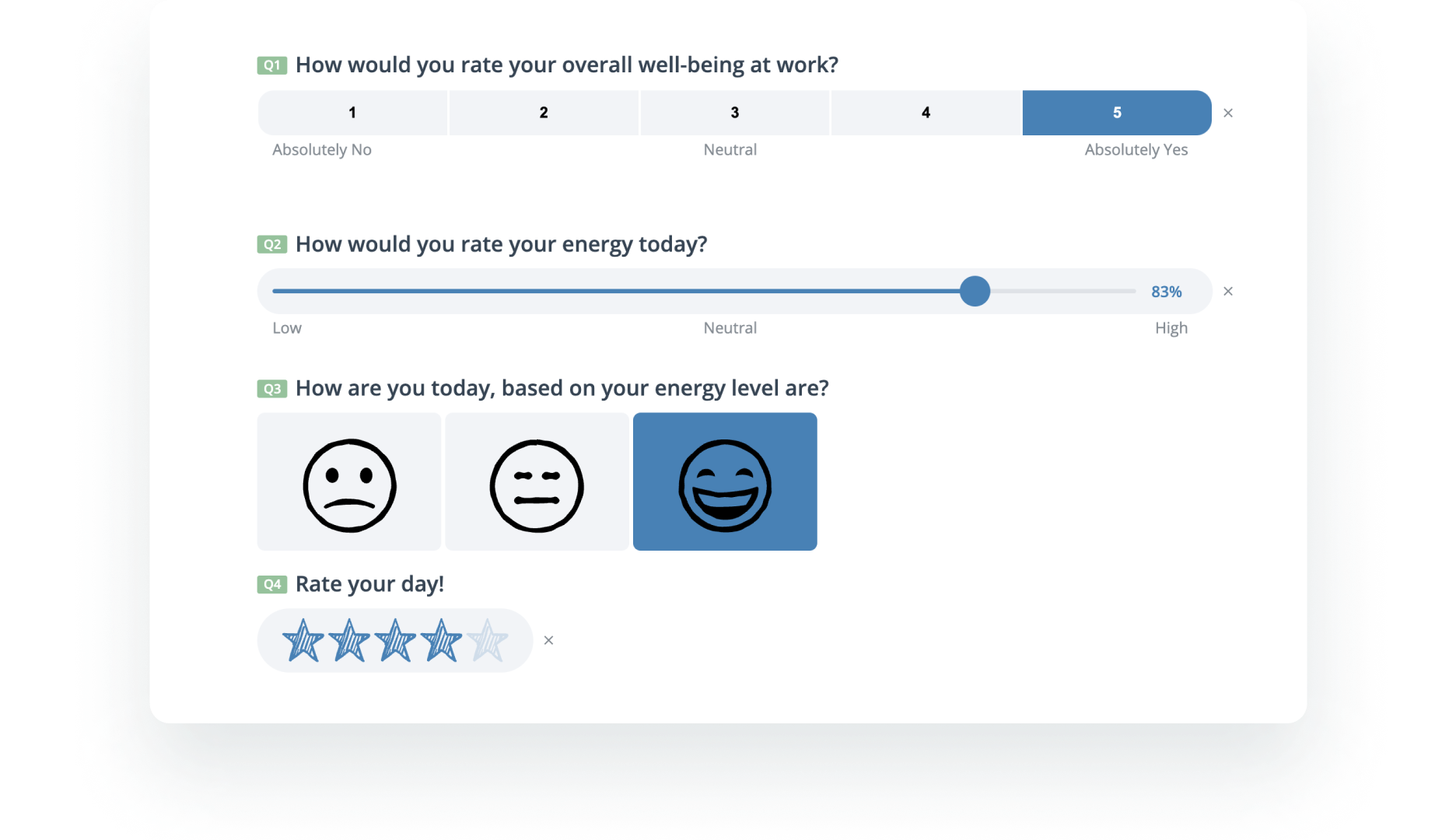The height and width of the screenshot is (840, 1456).
Task: Click the third star rating
Action: pyautogui.click(x=395, y=641)
